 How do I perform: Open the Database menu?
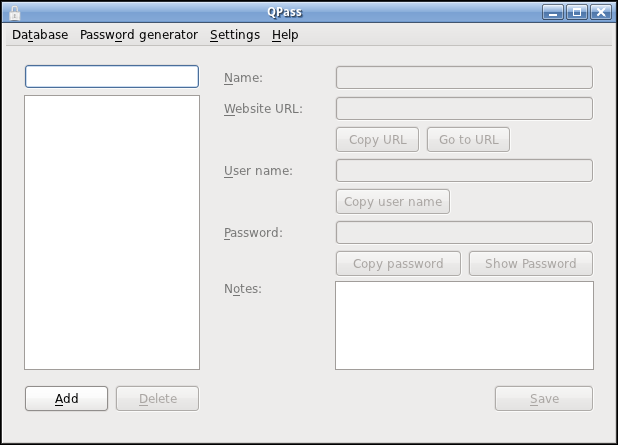click(40, 35)
